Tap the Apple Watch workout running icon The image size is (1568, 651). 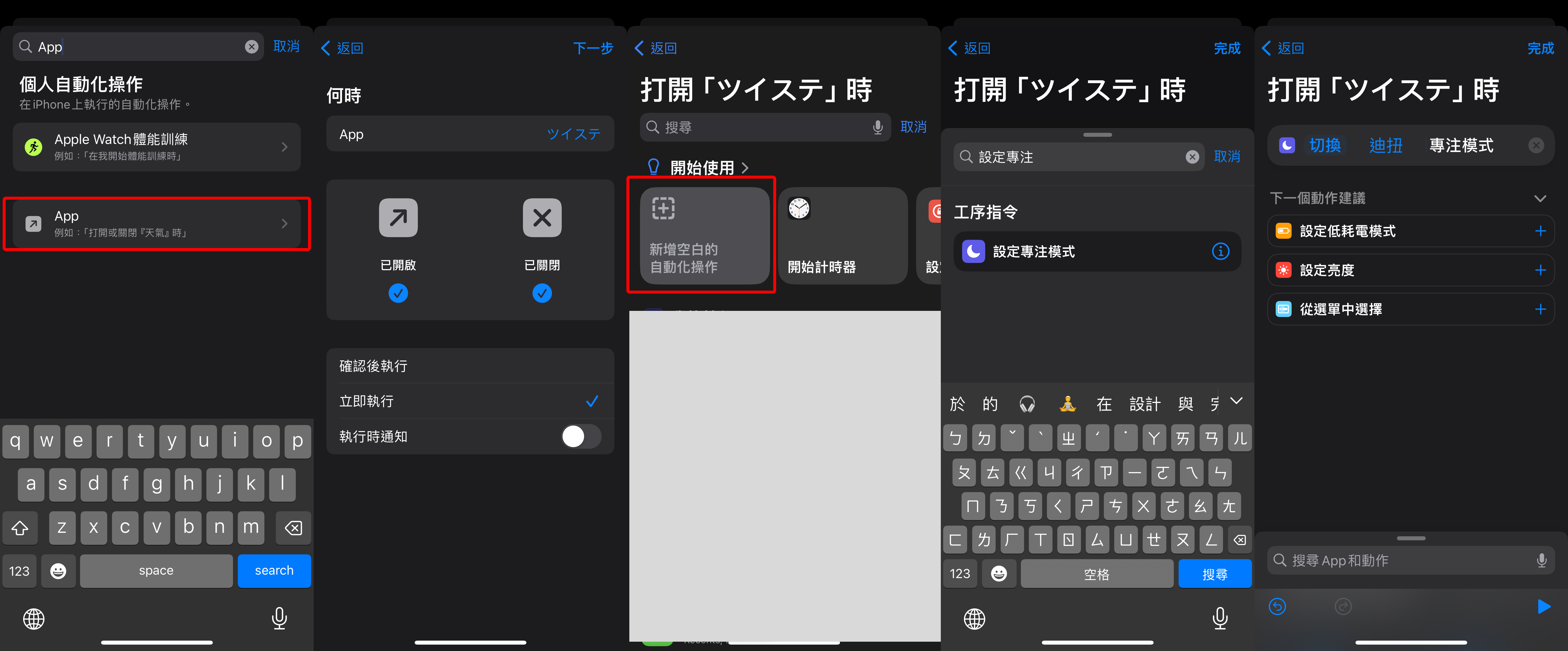point(34,147)
